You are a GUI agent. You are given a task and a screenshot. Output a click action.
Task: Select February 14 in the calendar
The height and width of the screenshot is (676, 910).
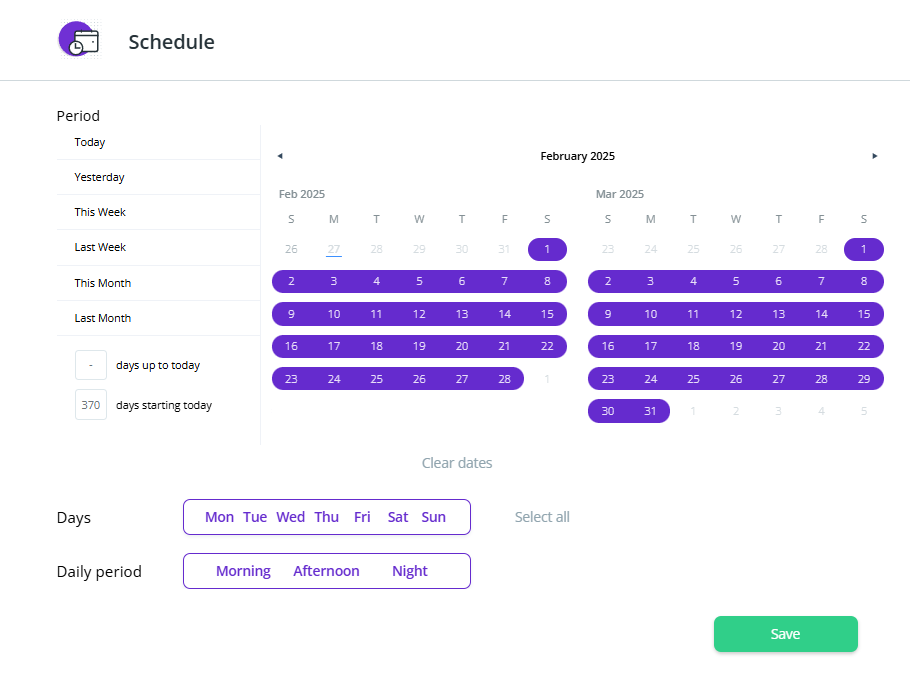[x=505, y=314]
